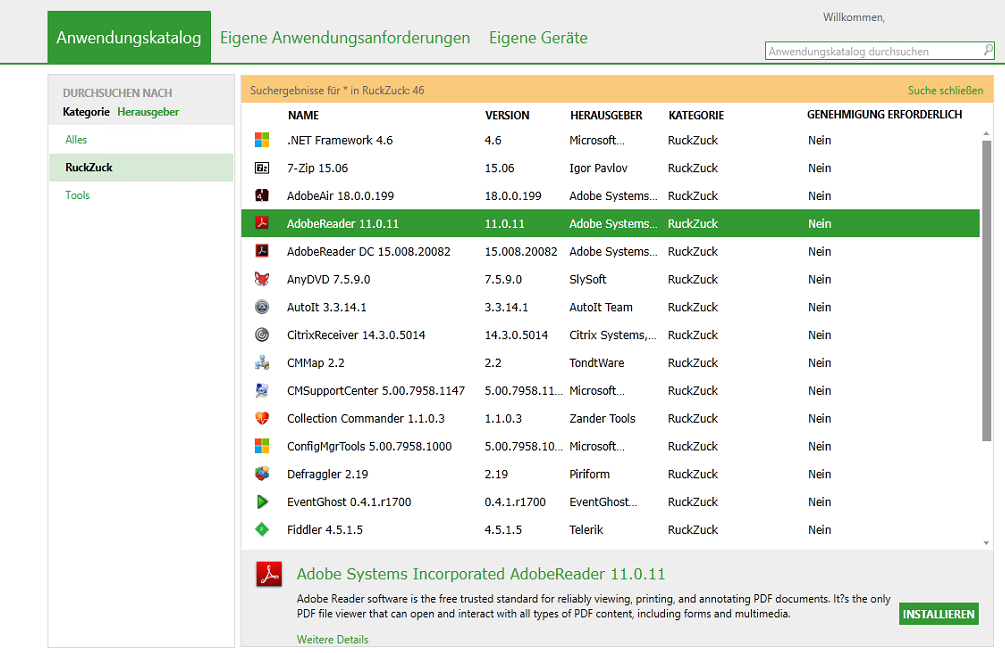
Task: Sort by GENEHMIGUNG ERFORDERLICH column header
Action: click(x=885, y=115)
